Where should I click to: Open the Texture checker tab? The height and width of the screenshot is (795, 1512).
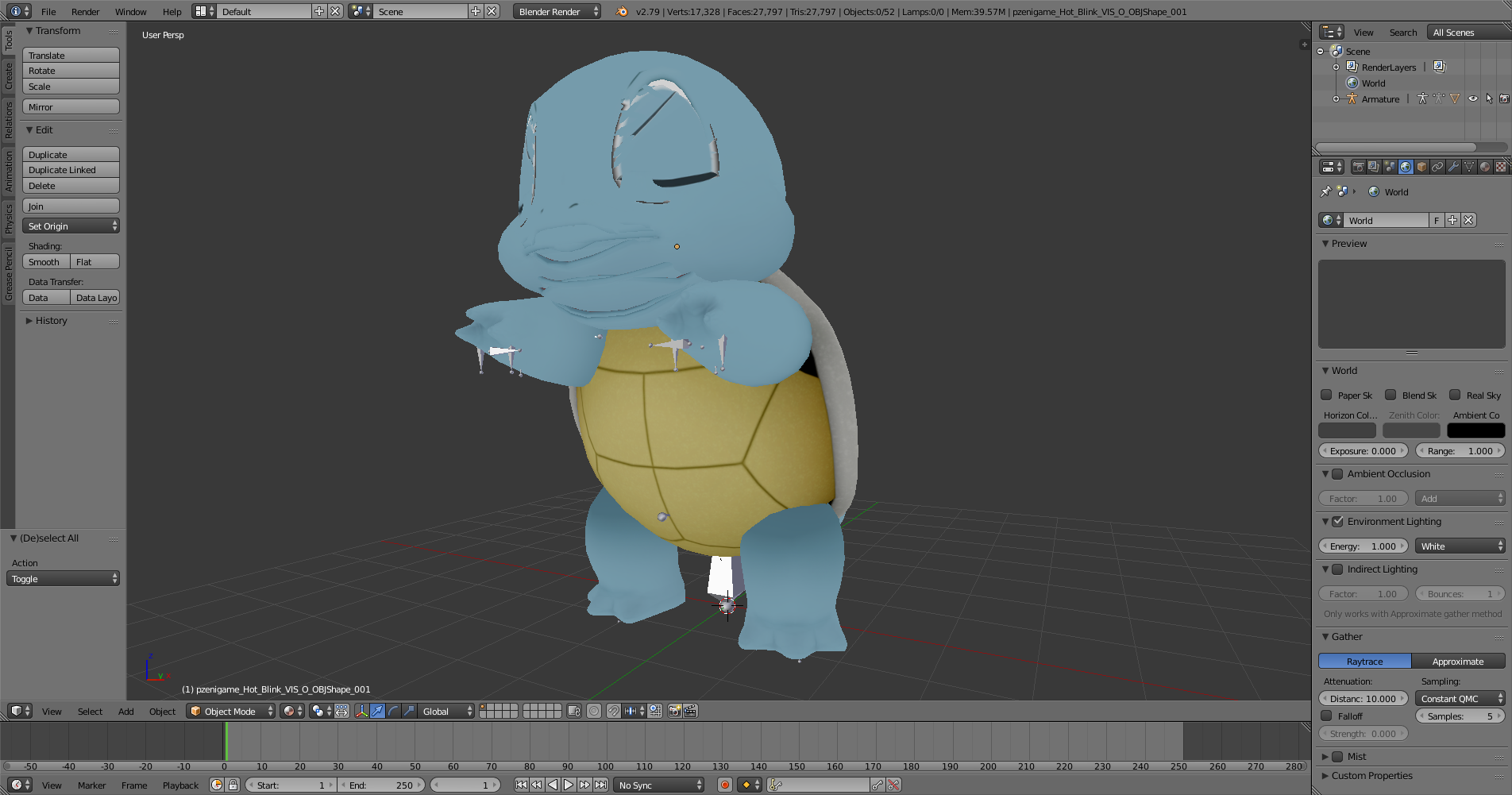pos(1501,167)
